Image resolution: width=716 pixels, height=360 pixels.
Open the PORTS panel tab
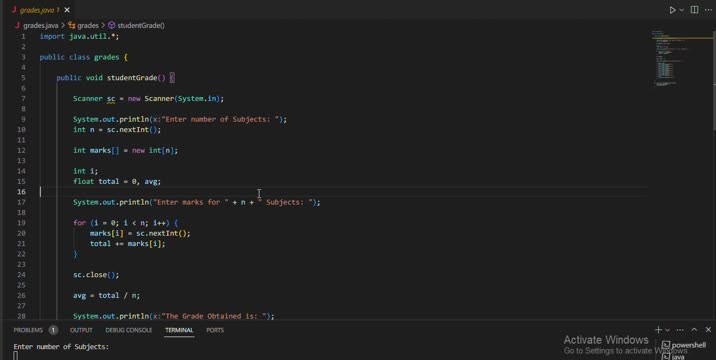click(215, 330)
